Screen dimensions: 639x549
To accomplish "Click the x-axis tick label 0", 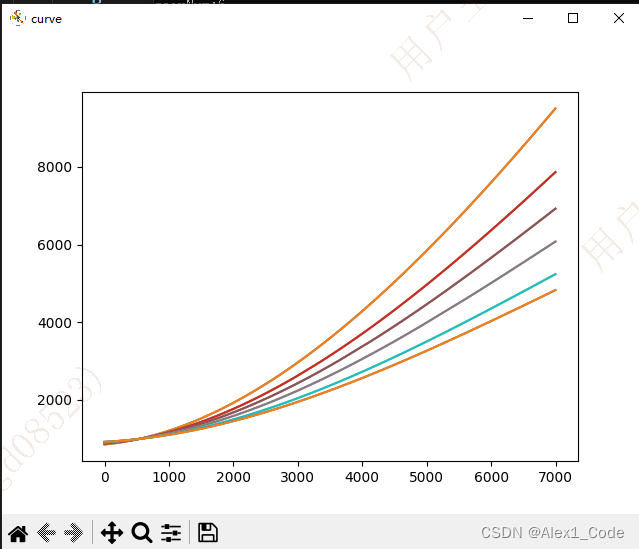I will tap(105, 477).
